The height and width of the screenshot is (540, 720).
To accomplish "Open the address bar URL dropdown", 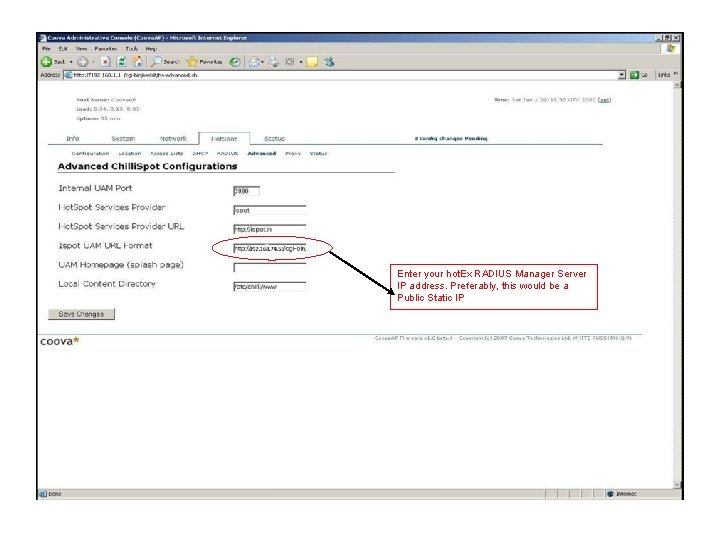I will [622, 75].
